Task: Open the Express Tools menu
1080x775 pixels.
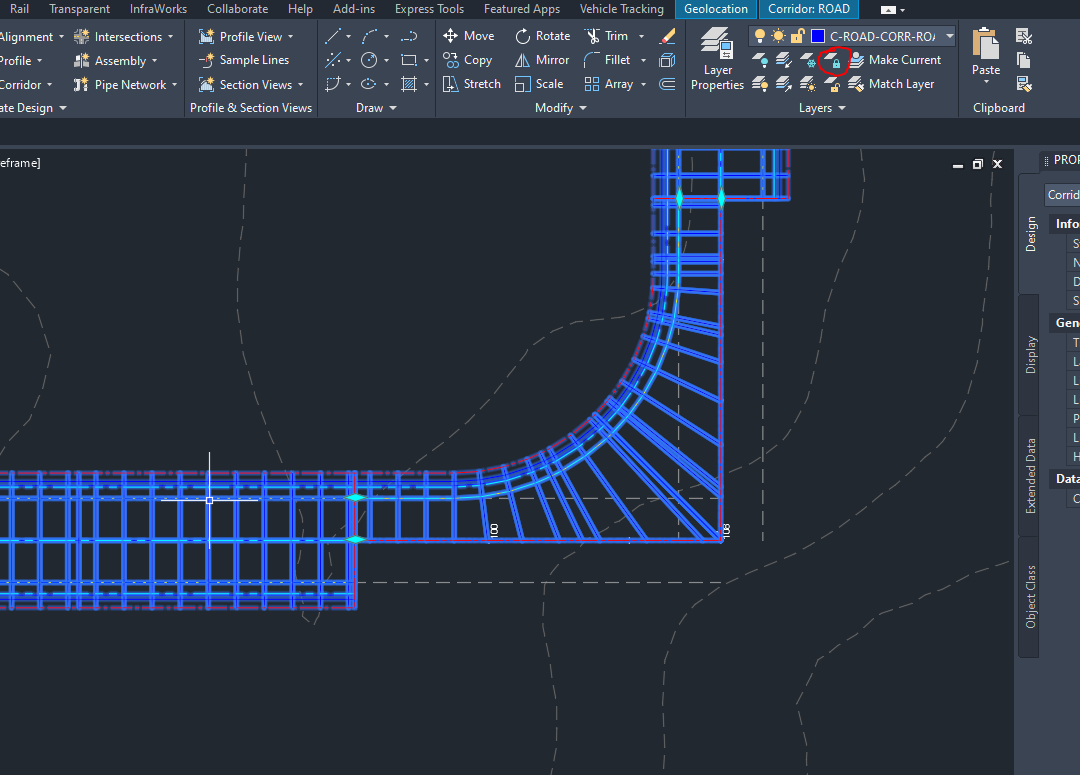Action: [x=429, y=9]
